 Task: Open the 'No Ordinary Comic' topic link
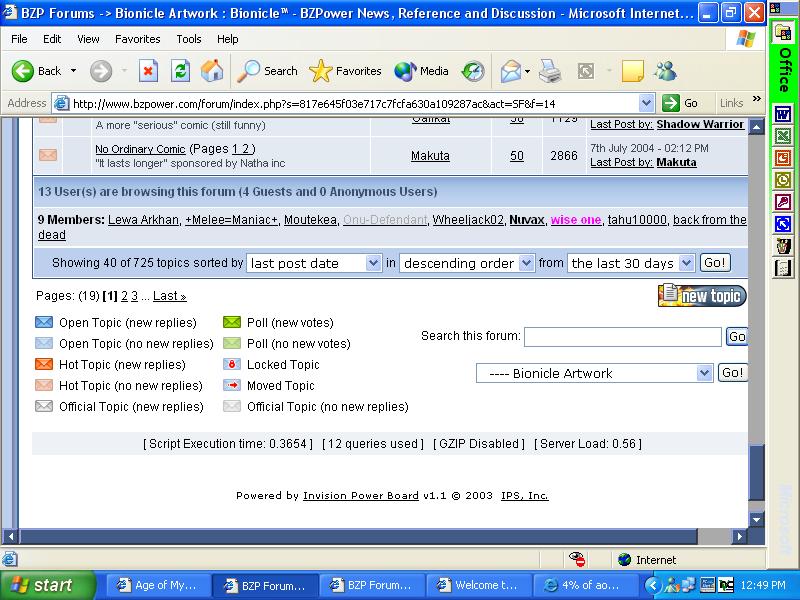pyautogui.click(x=140, y=149)
